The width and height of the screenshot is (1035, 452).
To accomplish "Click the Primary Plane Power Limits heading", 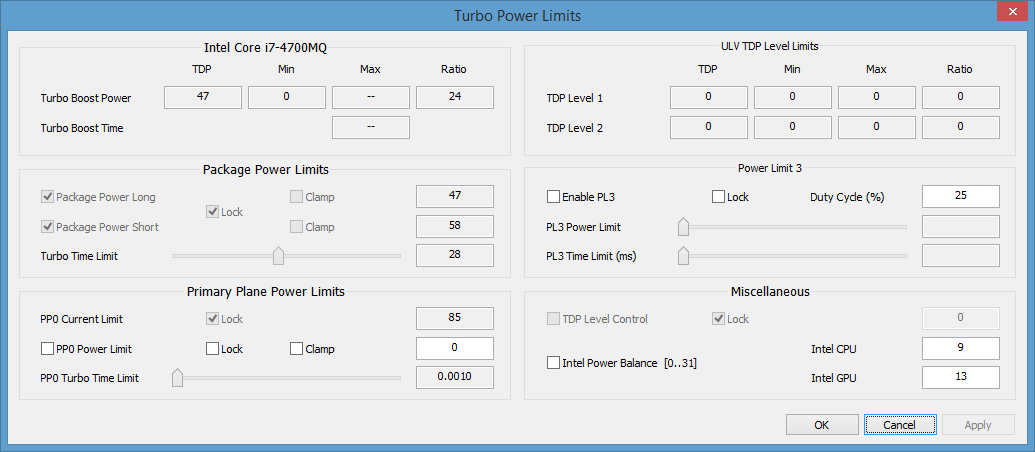I will tap(266, 291).
